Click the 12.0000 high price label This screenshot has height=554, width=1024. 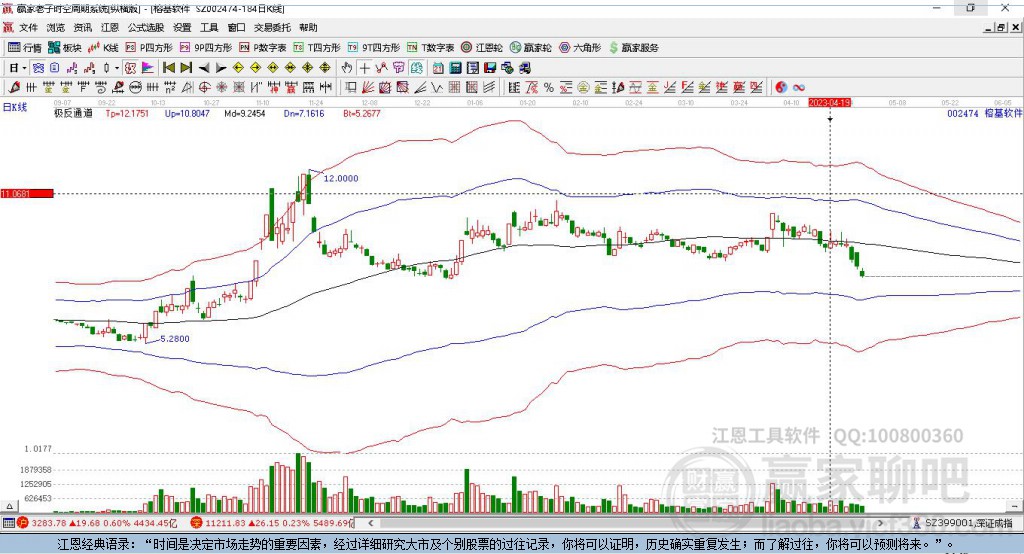[341, 178]
